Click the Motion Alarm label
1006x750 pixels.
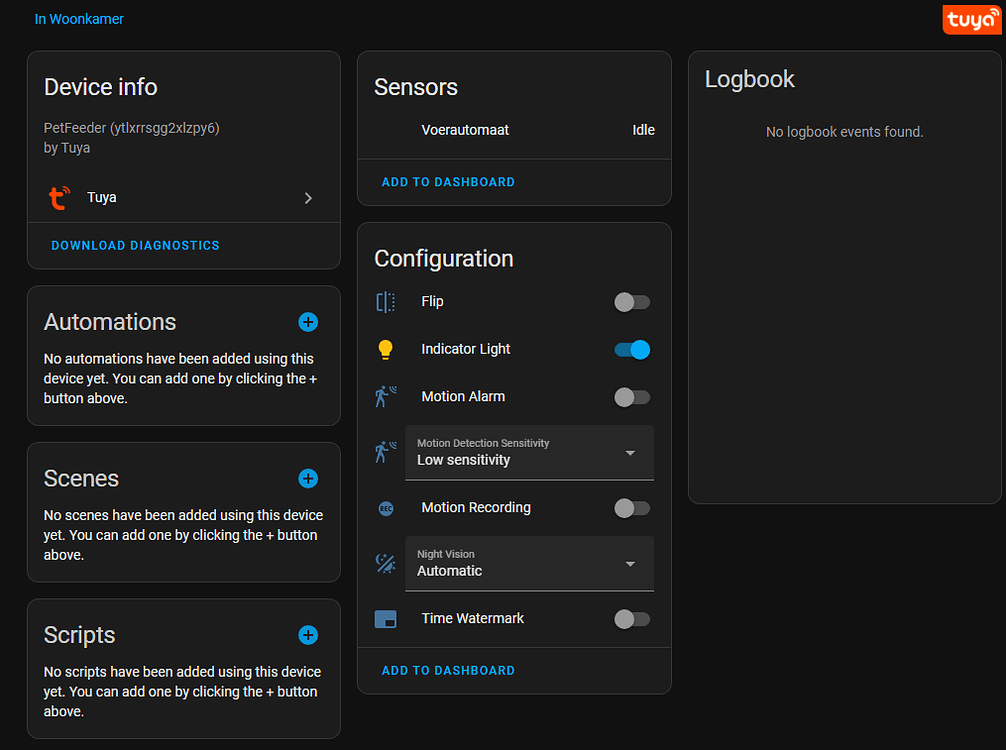pos(463,396)
